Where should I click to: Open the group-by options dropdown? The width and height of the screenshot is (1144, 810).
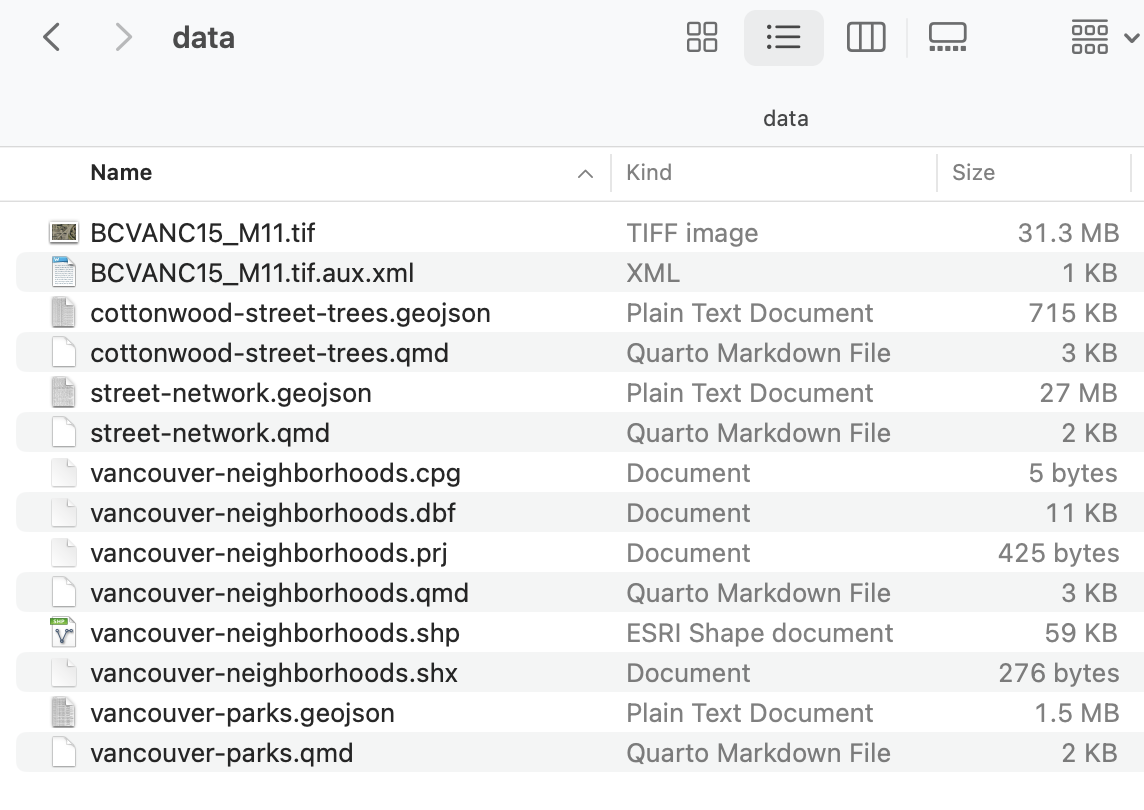click(1103, 38)
